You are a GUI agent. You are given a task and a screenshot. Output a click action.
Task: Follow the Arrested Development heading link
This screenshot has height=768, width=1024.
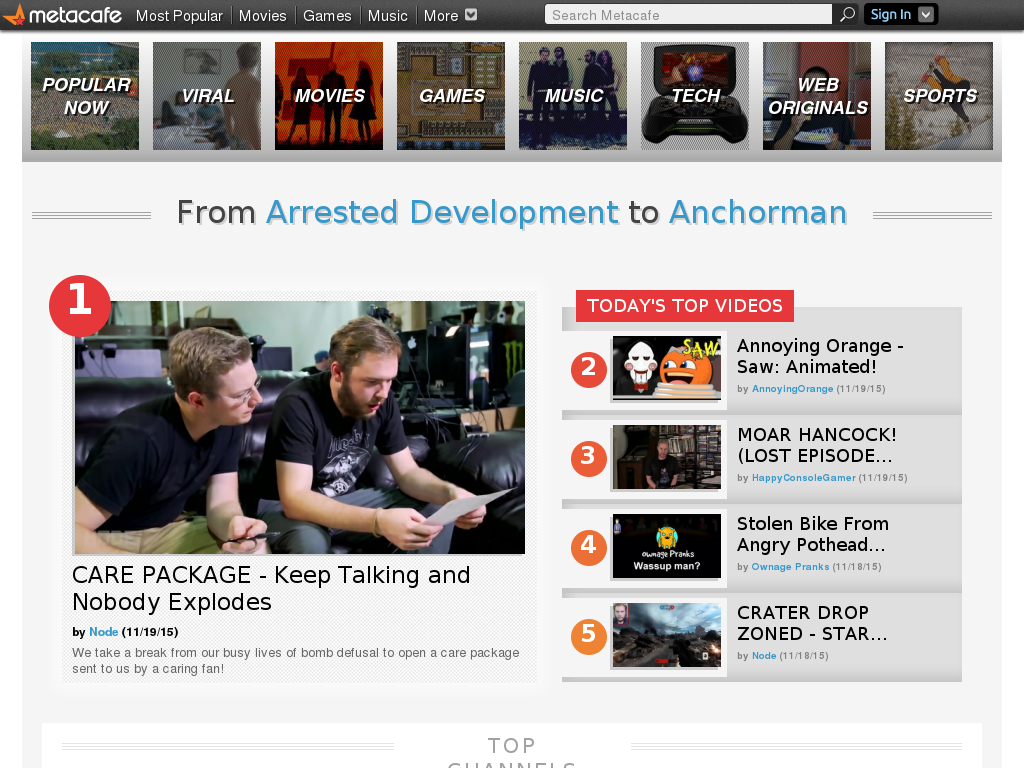click(442, 213)
